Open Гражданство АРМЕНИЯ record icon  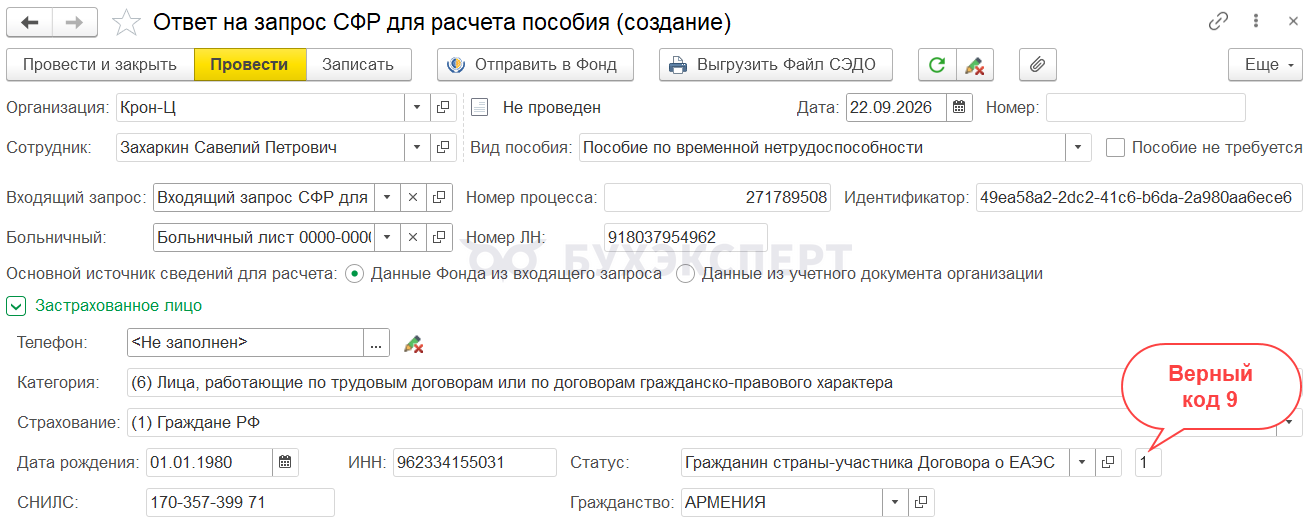[x=921, y=503]
